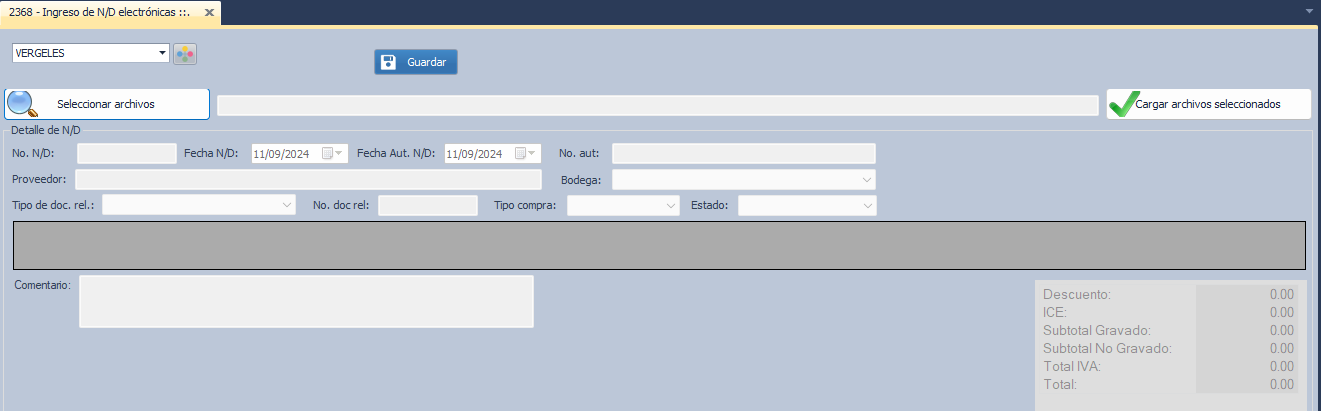Click the color palette icon beside VERGELES

pos(185,54)
